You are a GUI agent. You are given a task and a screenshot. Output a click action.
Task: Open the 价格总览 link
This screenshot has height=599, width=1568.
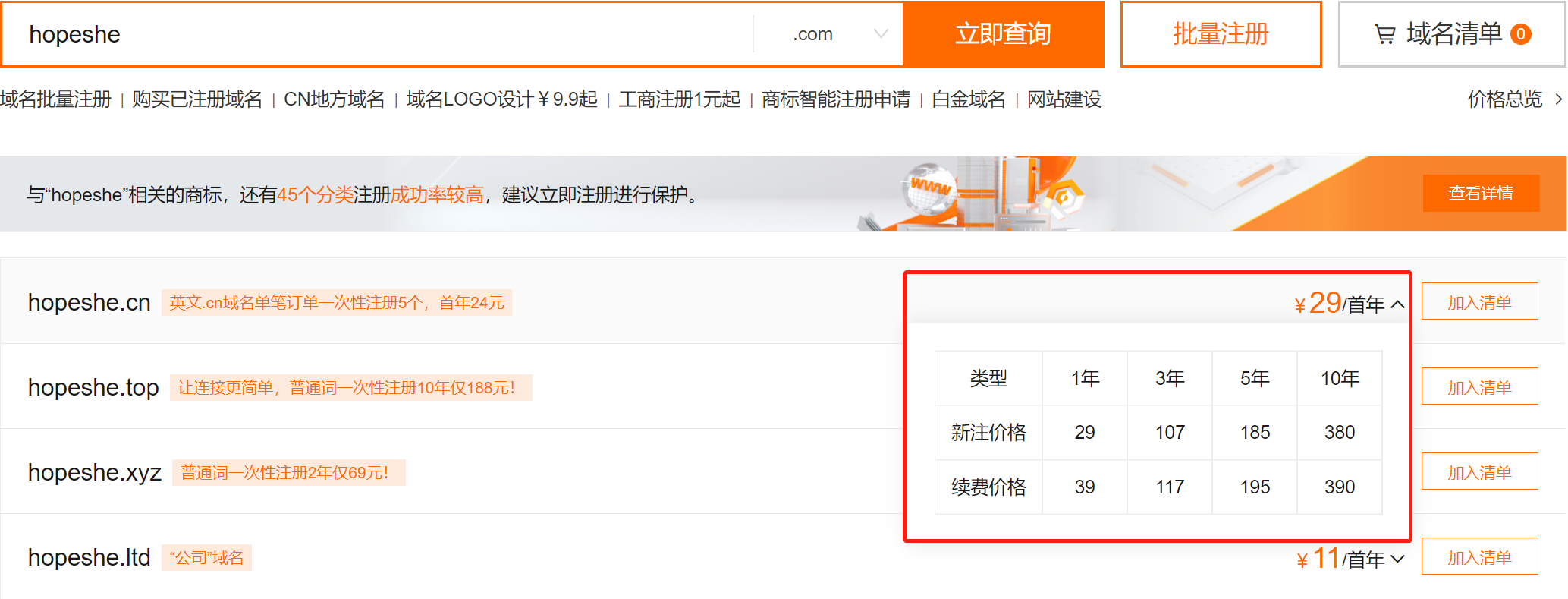(1505, 99)
